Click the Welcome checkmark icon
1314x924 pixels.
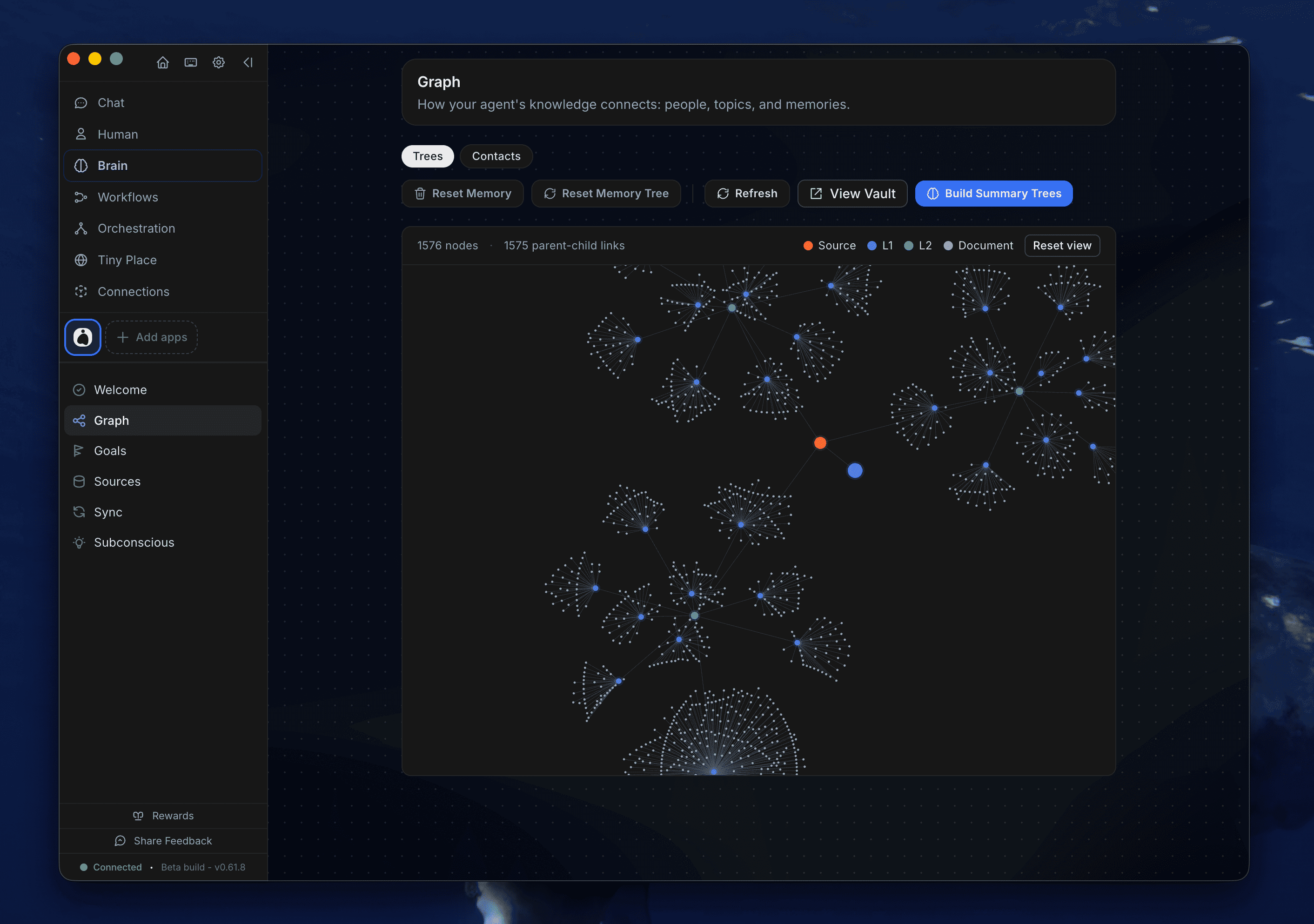coord(79,390)
